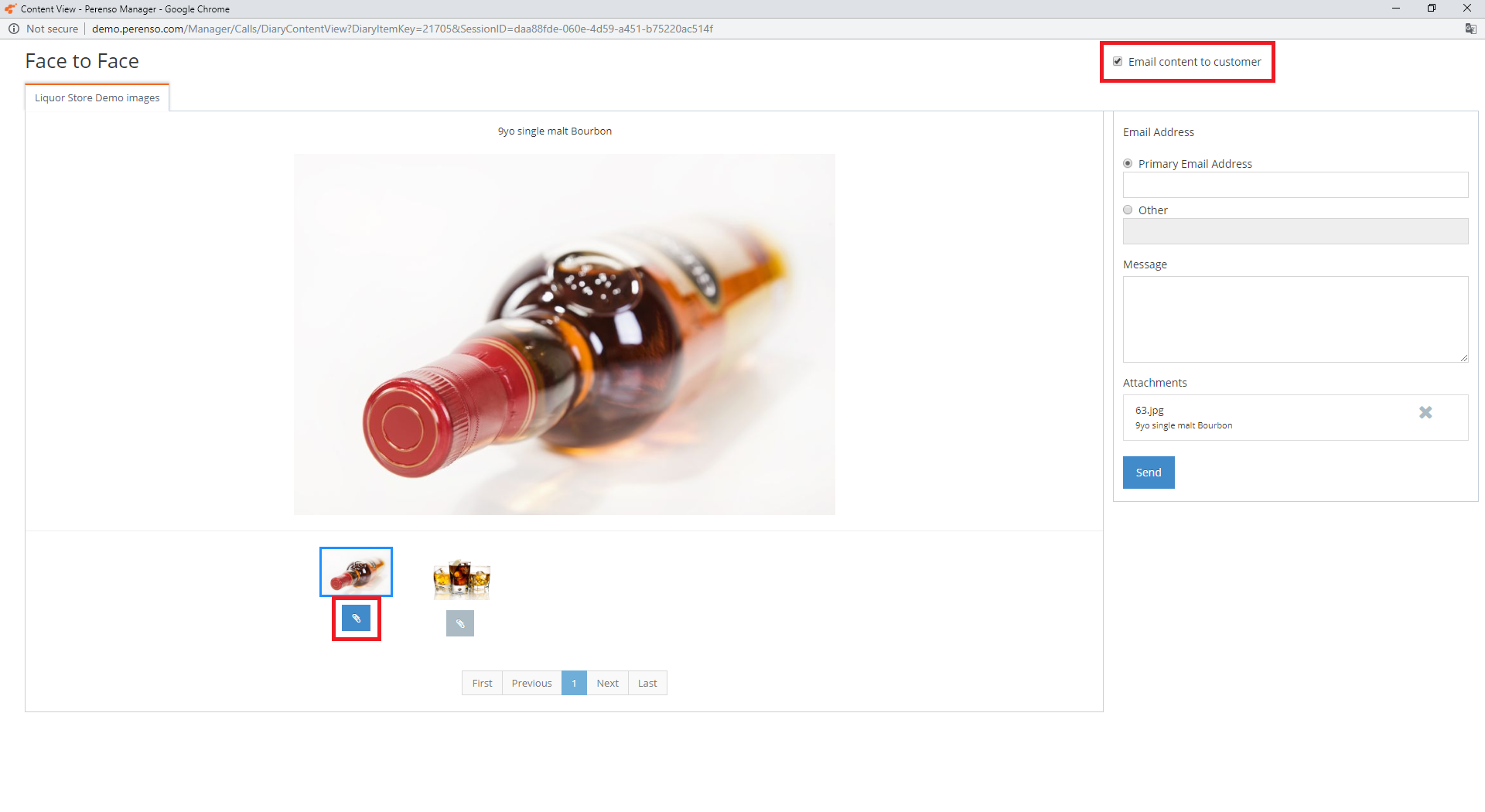Click the Primary Email Address input field
The width and height of the screenshot is (1485, 812).
click(x=1296, y=185)
